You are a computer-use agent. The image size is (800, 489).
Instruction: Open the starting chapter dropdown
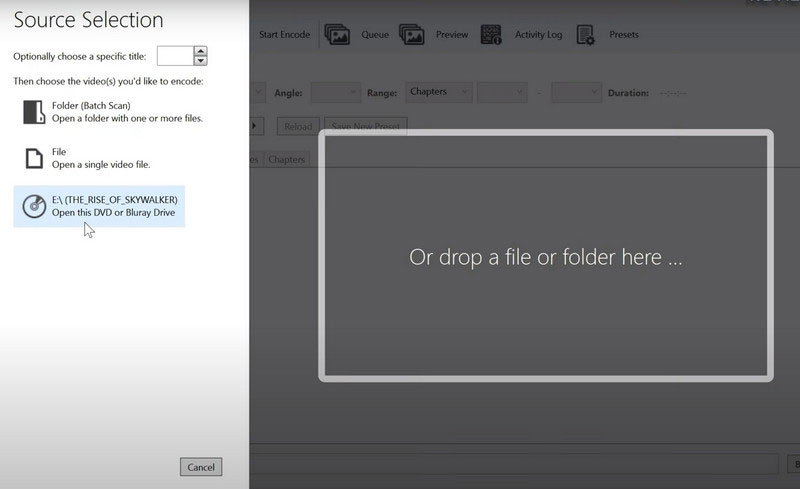pos(502,92)
